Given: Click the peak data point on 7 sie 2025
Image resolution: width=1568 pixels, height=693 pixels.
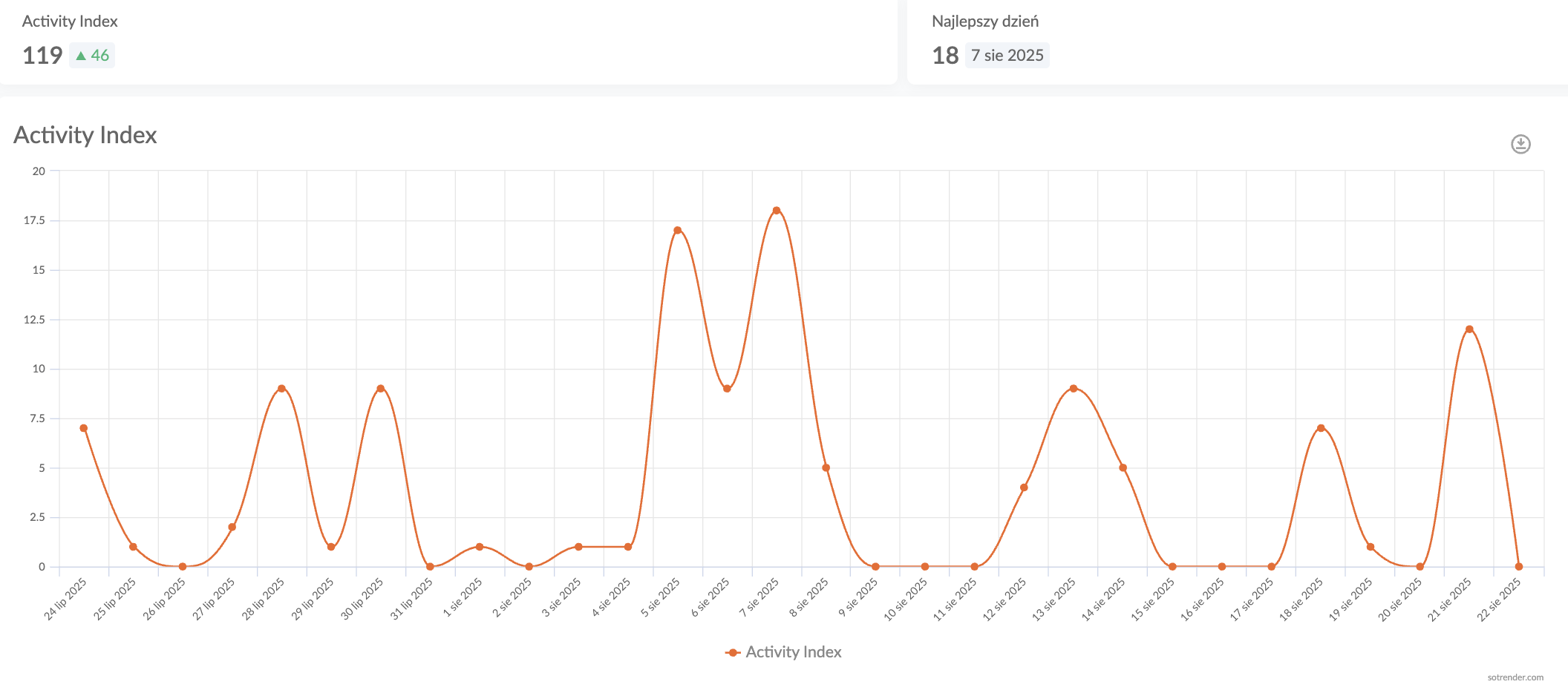Looking at the screenshot, I should (776, 210).
